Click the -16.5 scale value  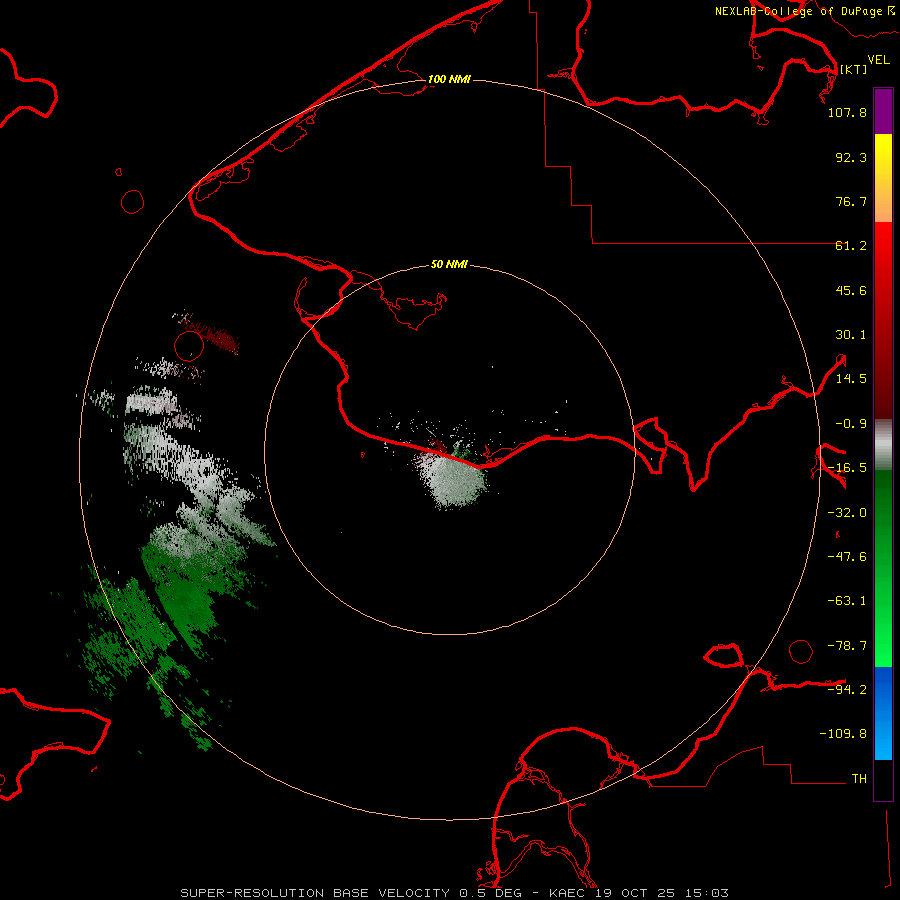(847, 468)
